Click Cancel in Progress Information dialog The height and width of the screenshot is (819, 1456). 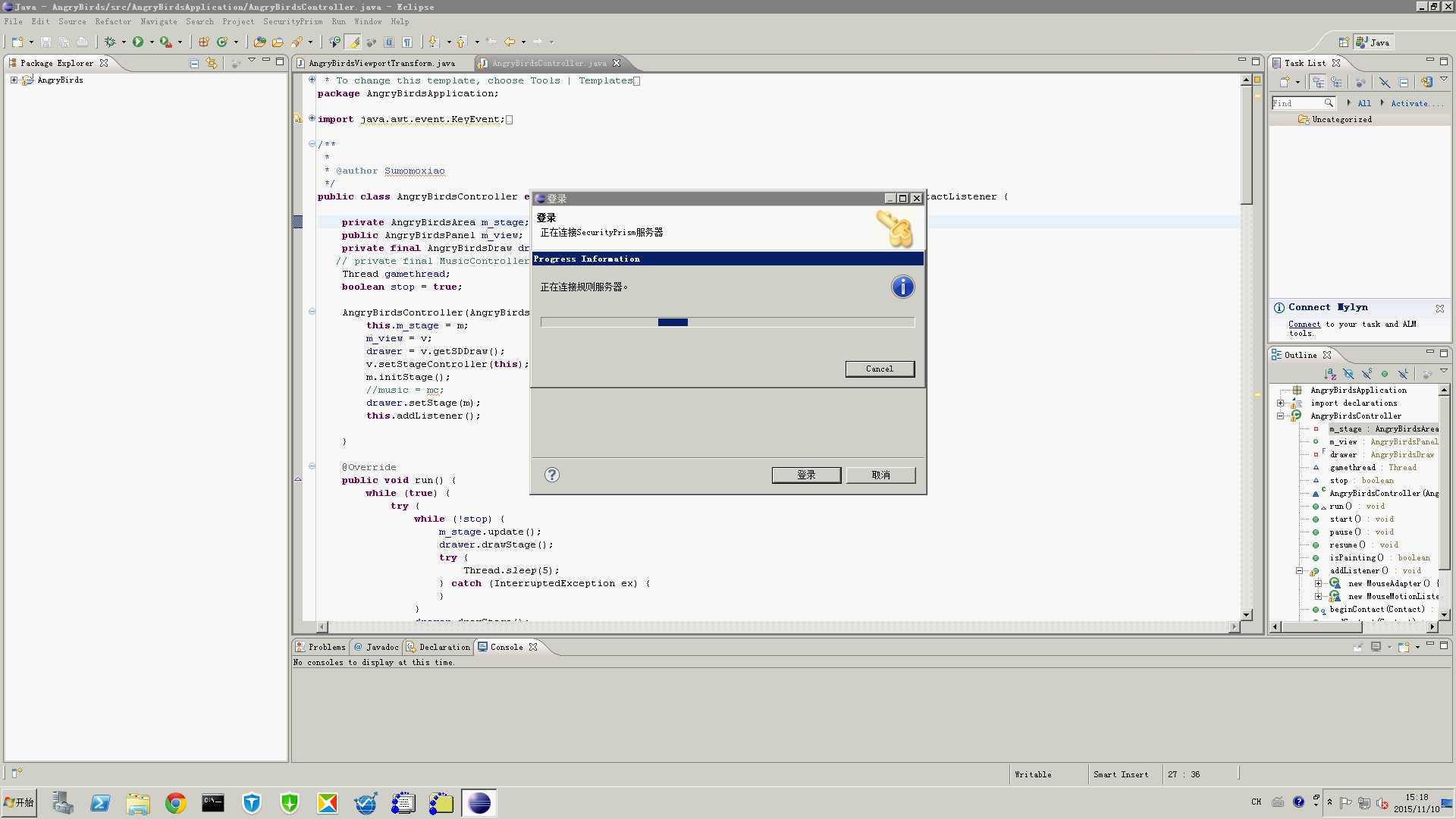click(880, 369)
